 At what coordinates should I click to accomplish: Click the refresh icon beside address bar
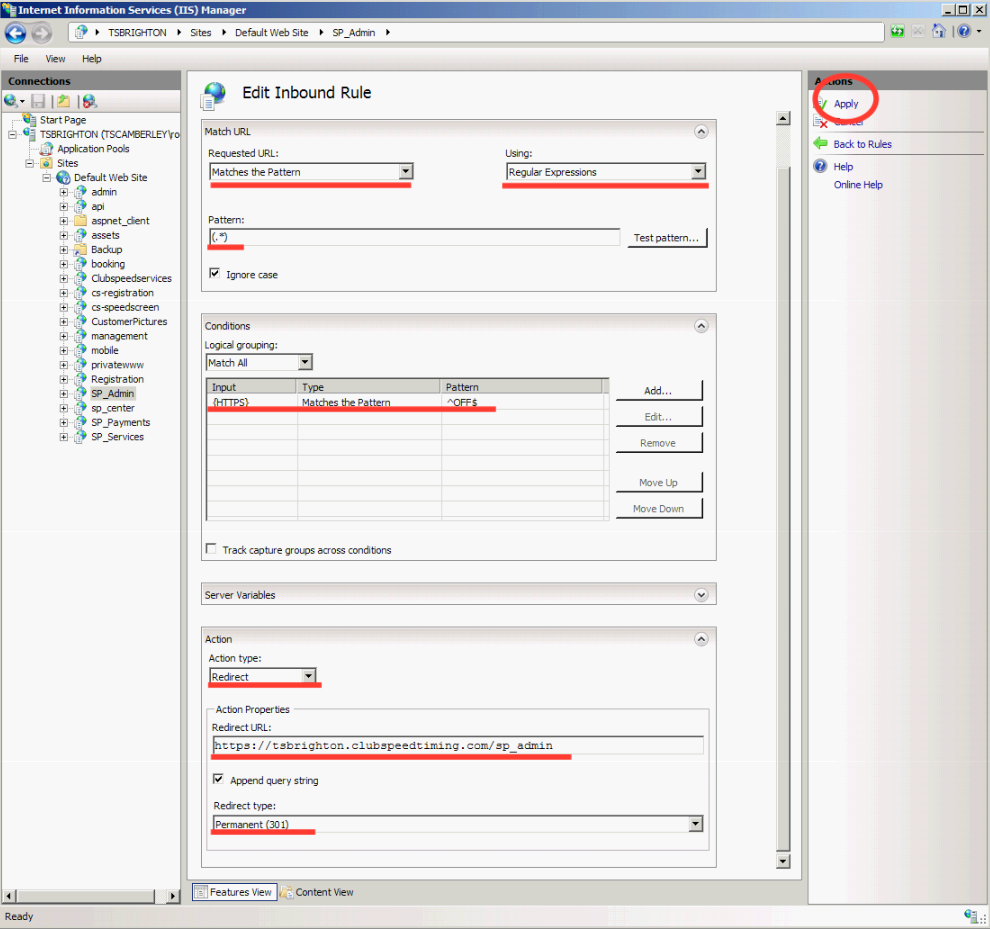tap(897, 32)
